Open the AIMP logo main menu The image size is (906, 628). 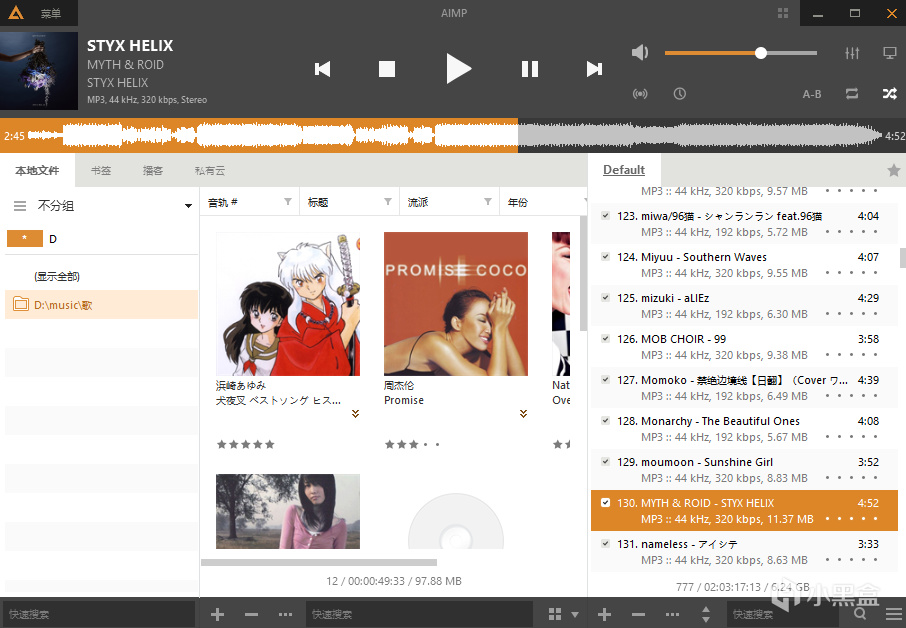pyautogui.click(x=16, y=13)
